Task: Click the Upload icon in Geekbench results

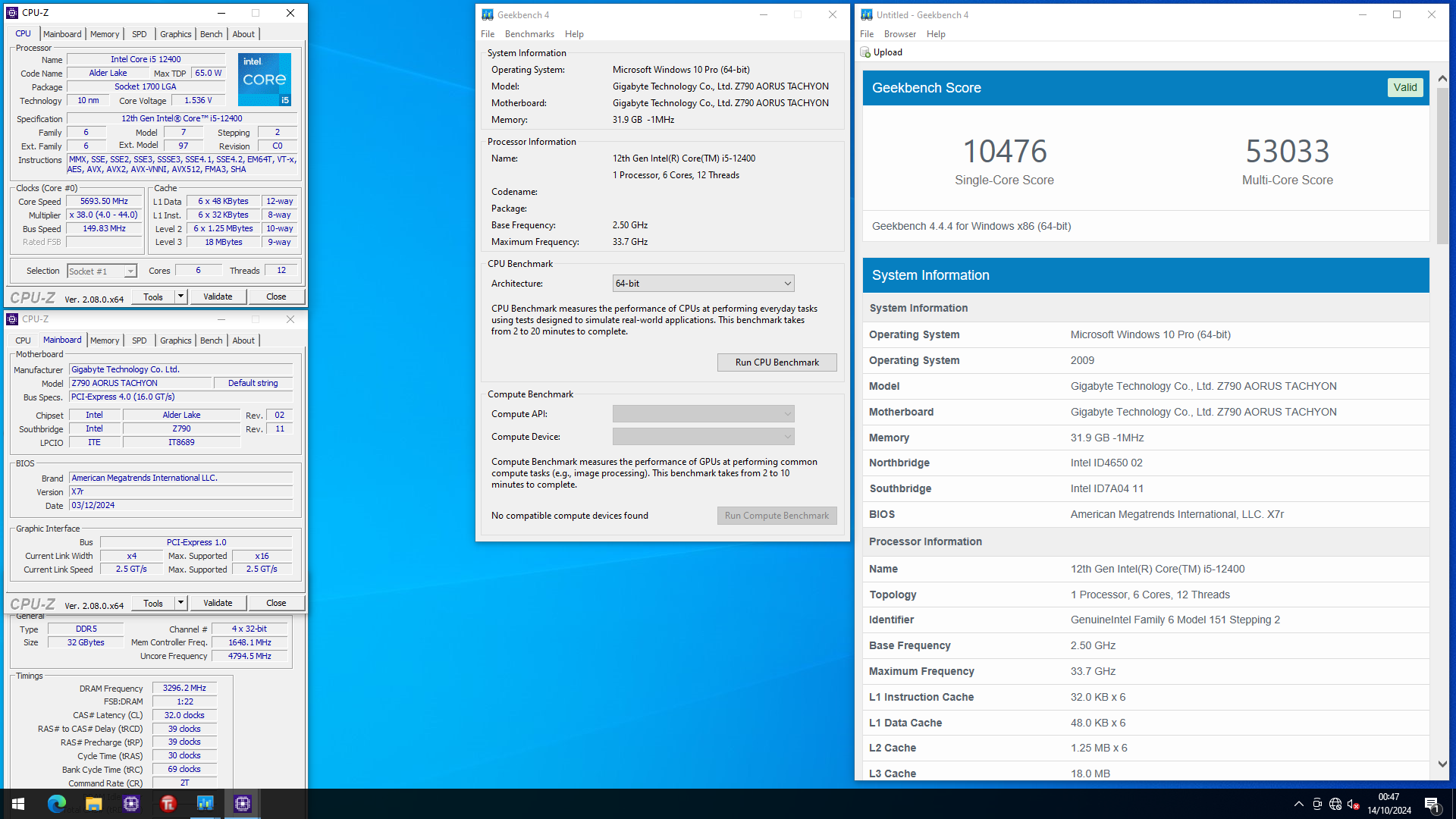Action: click(x=865, y=52)
